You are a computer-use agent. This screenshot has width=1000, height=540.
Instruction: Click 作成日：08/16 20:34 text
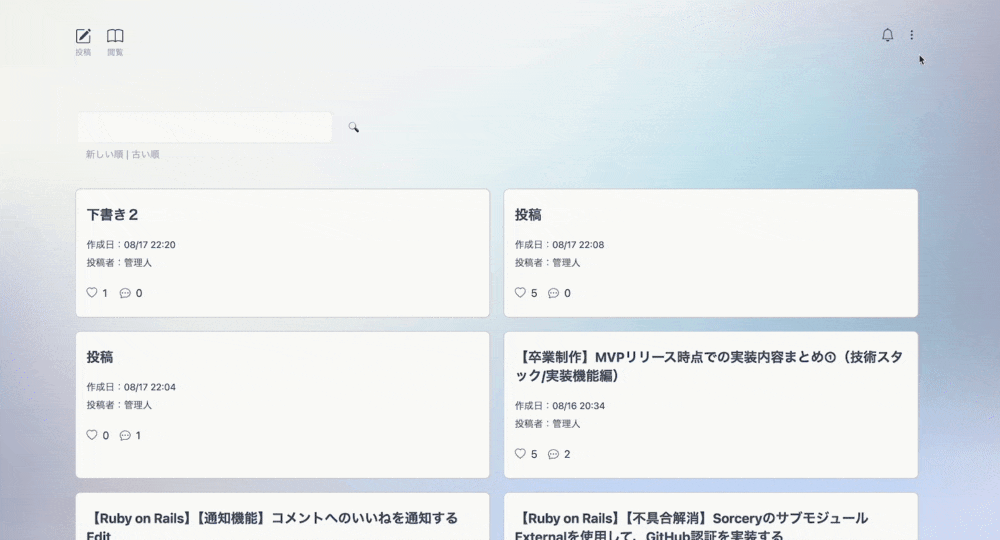pos(559,405)
